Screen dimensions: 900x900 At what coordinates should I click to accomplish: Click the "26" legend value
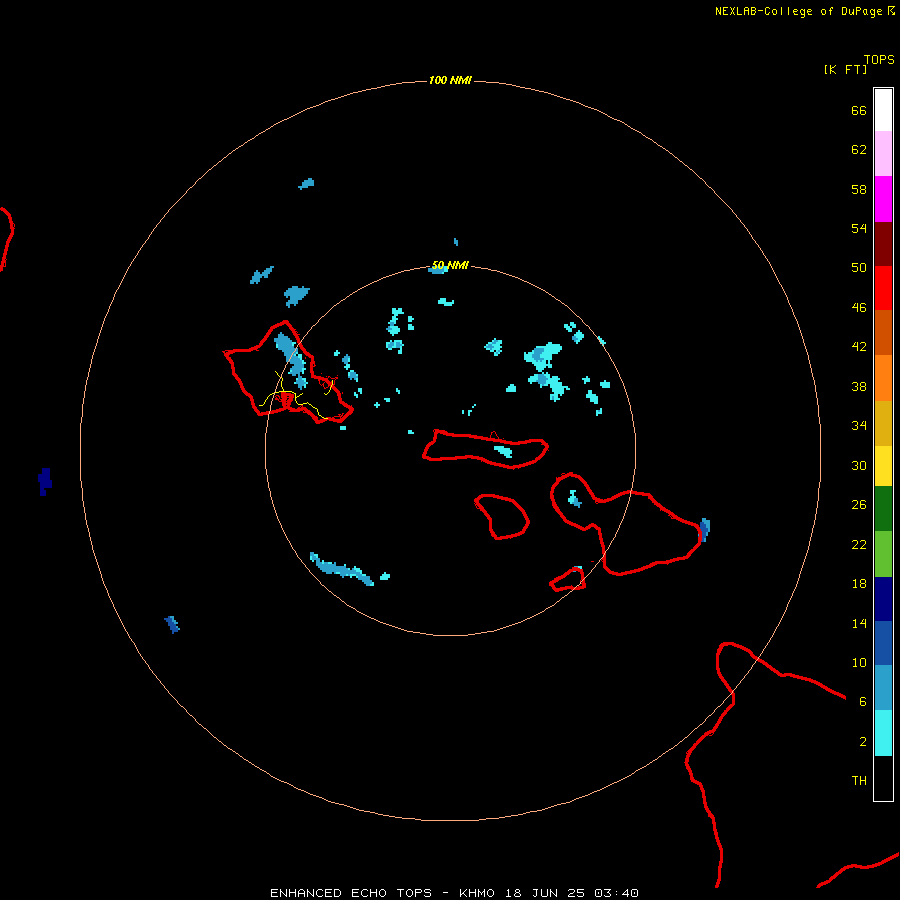tap(859, 505)
